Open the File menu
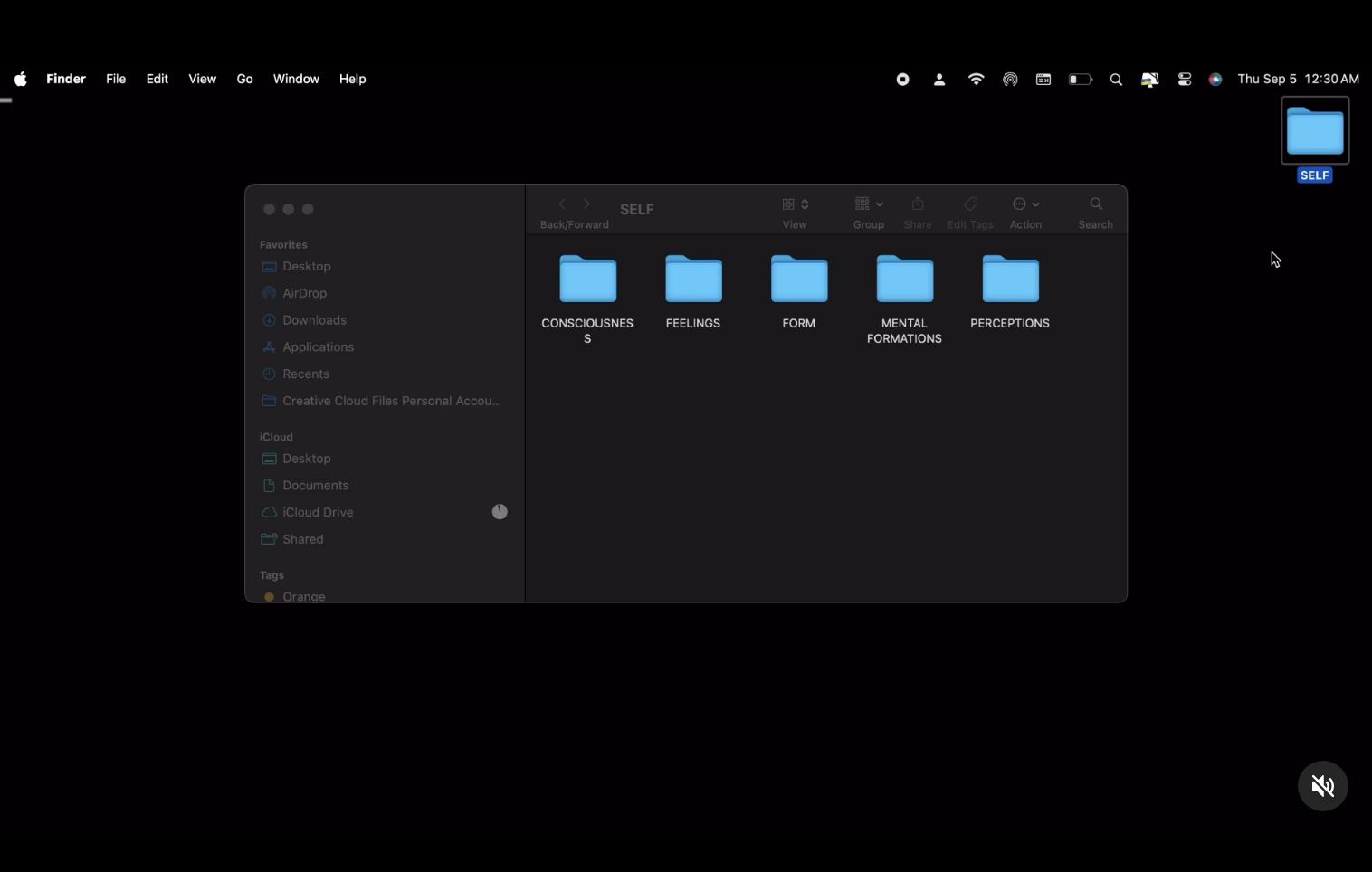 click(x=116, y=79)
